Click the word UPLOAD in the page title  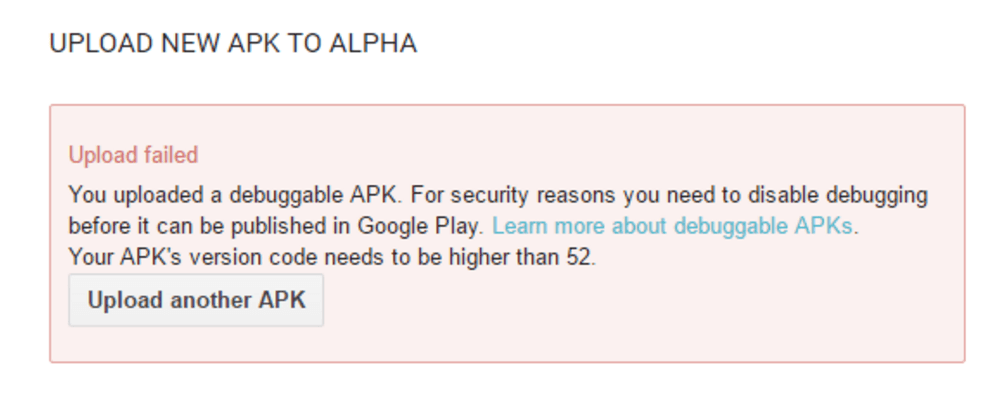click(101, 44)
